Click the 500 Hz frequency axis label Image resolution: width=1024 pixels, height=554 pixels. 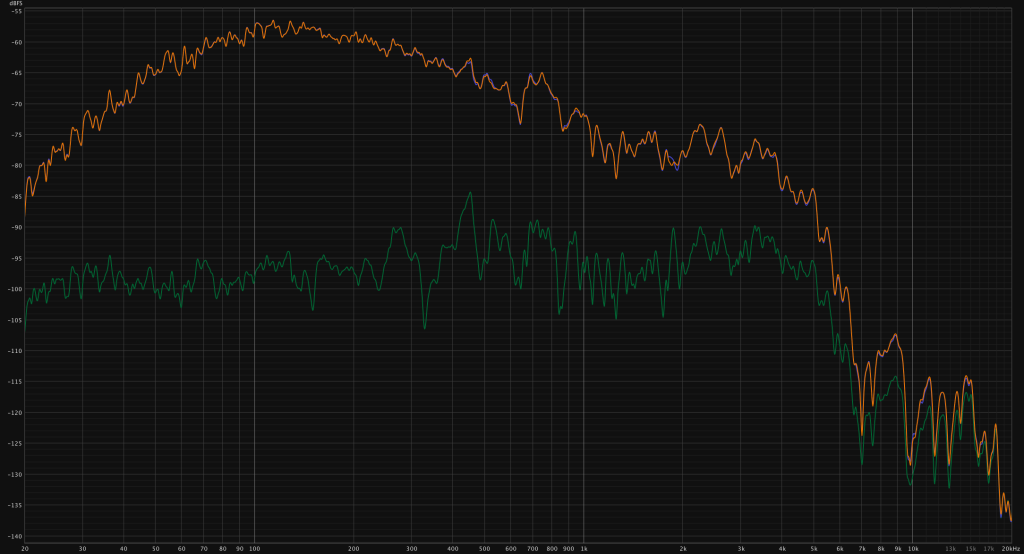tap(484, 548)
